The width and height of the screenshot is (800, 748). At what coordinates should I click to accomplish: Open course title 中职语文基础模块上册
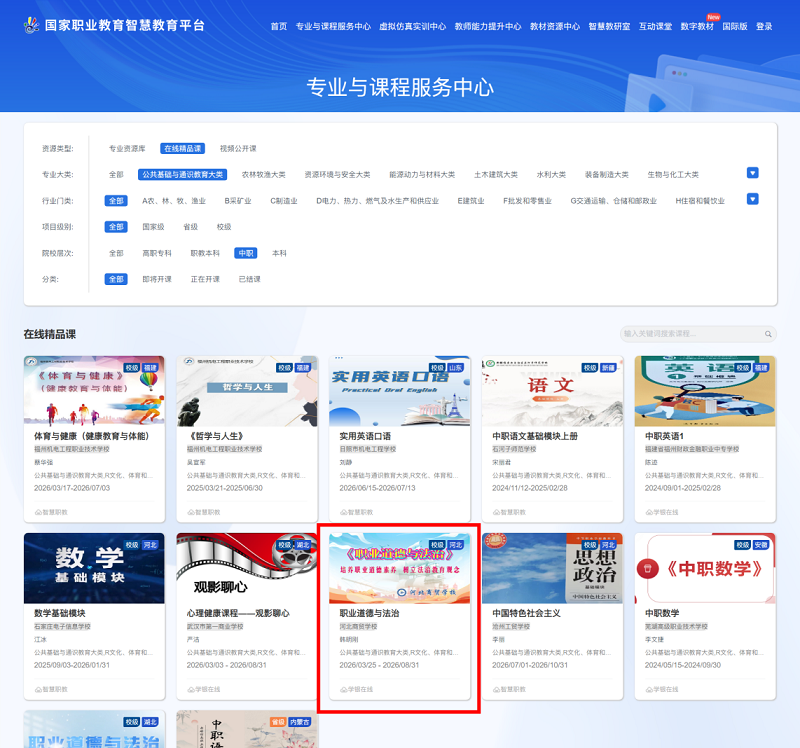535,436
